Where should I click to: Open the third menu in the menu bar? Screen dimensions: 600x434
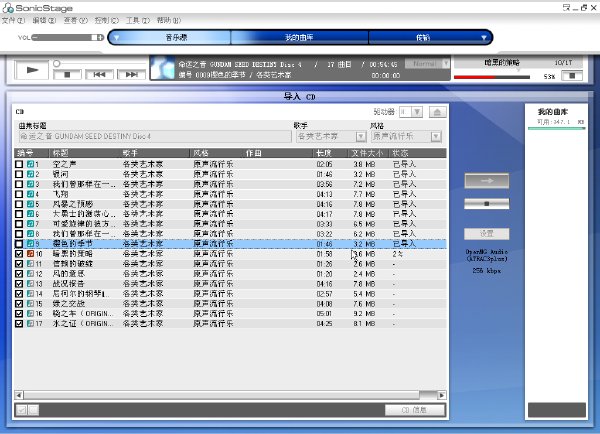pyautogui.click(x=75, y=20)
